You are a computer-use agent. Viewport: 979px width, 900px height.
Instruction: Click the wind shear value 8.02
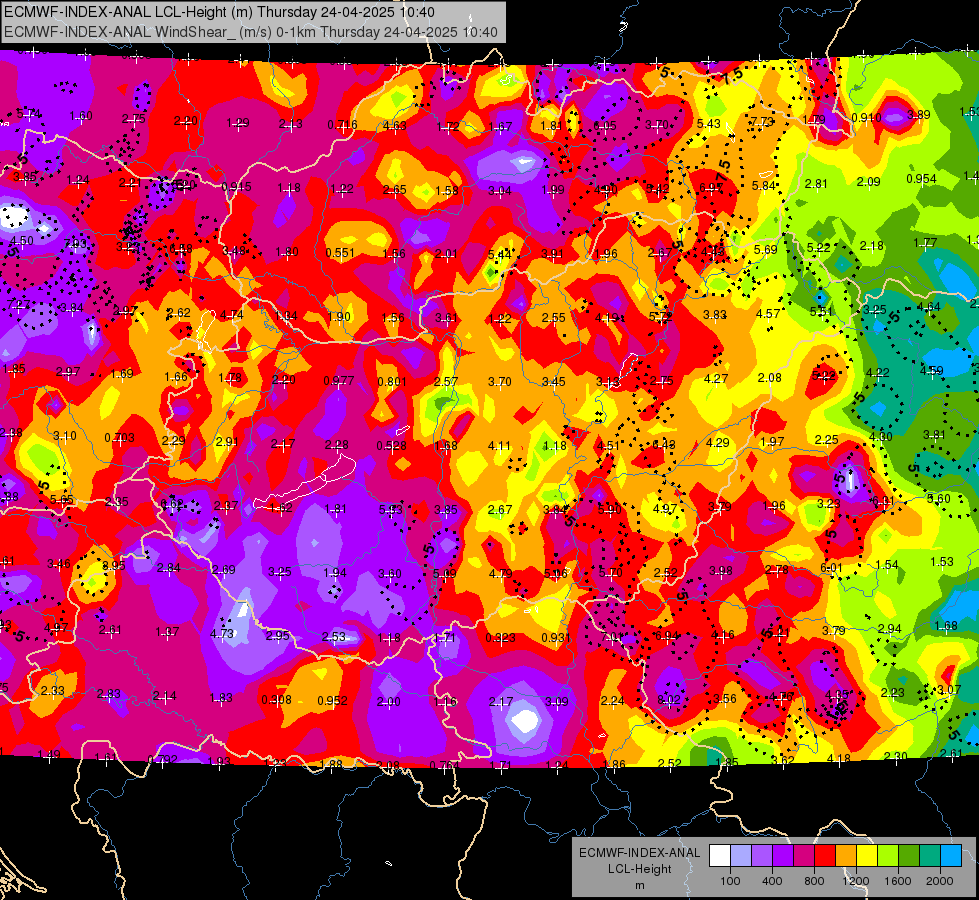point(669,700)
